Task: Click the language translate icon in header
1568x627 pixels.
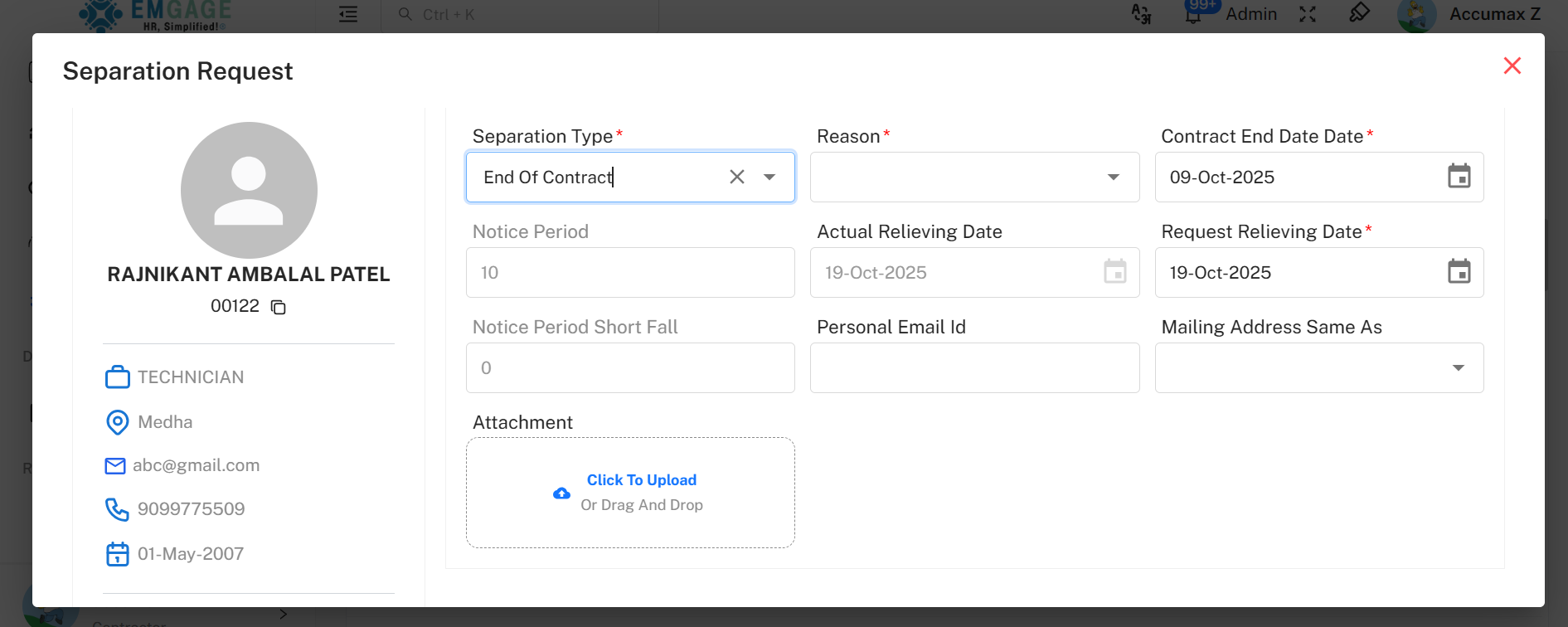Action: 1142,14
